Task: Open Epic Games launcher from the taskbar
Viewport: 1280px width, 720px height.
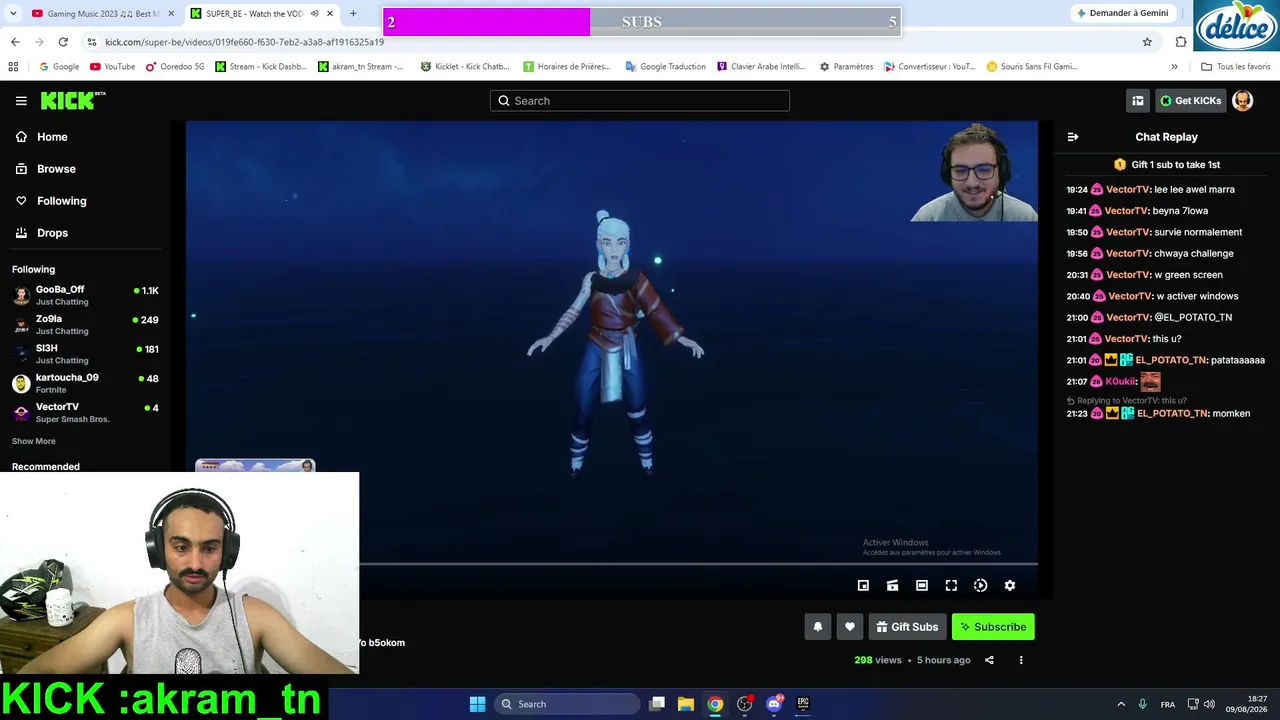Action: tap(803, 704)
